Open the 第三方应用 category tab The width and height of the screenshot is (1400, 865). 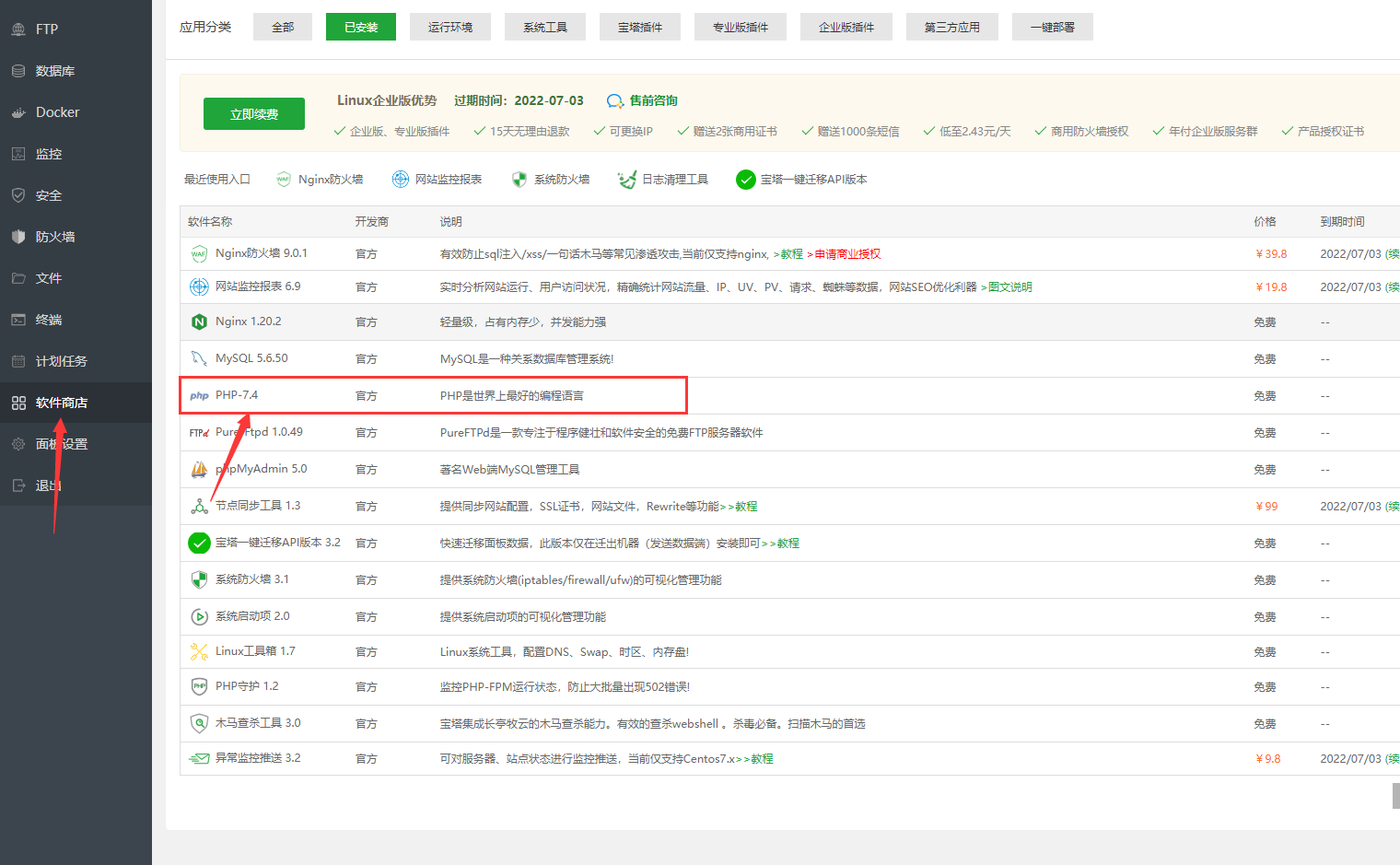click(x=952, y=28)
